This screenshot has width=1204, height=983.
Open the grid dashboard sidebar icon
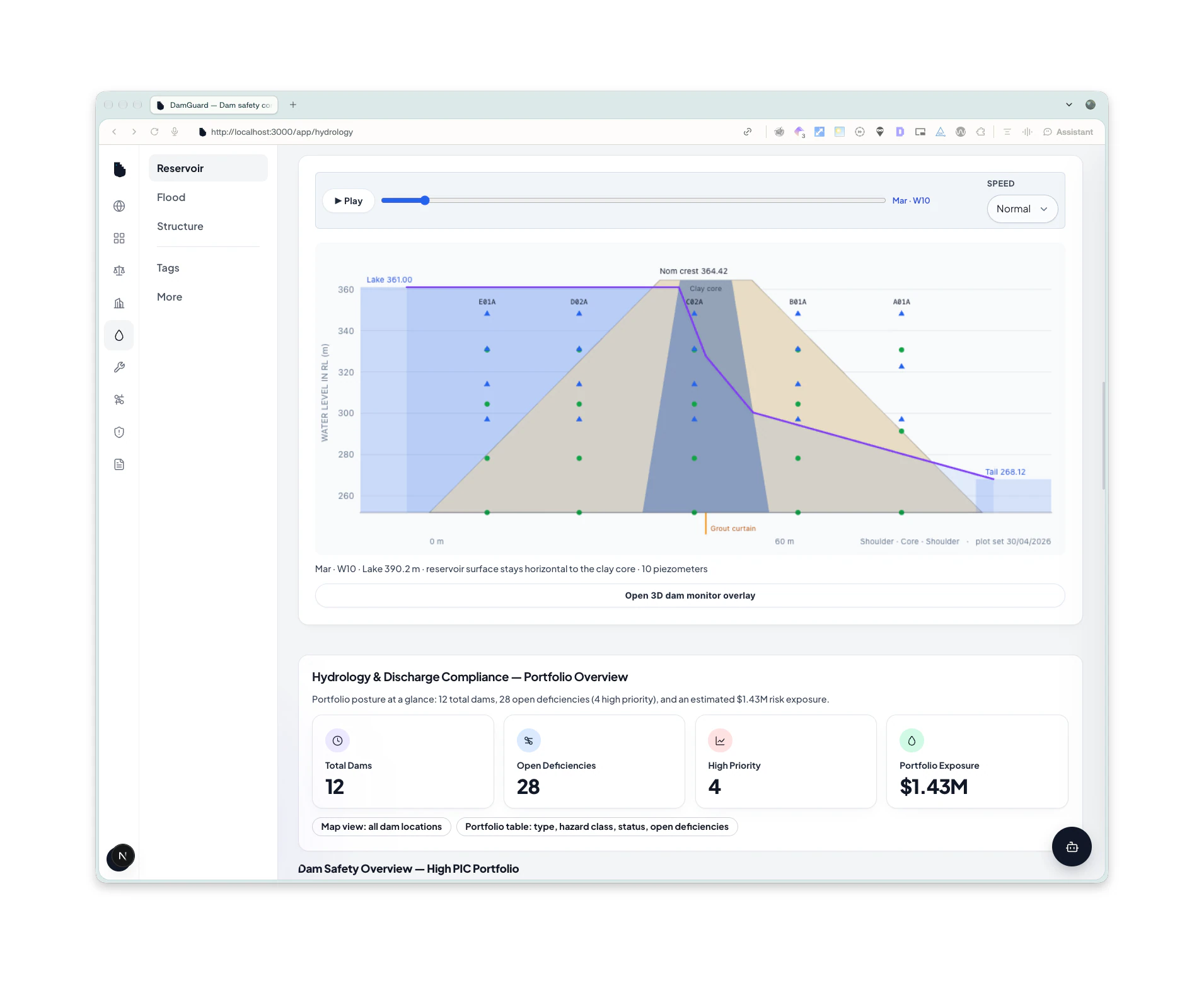(x=119, y=238)
